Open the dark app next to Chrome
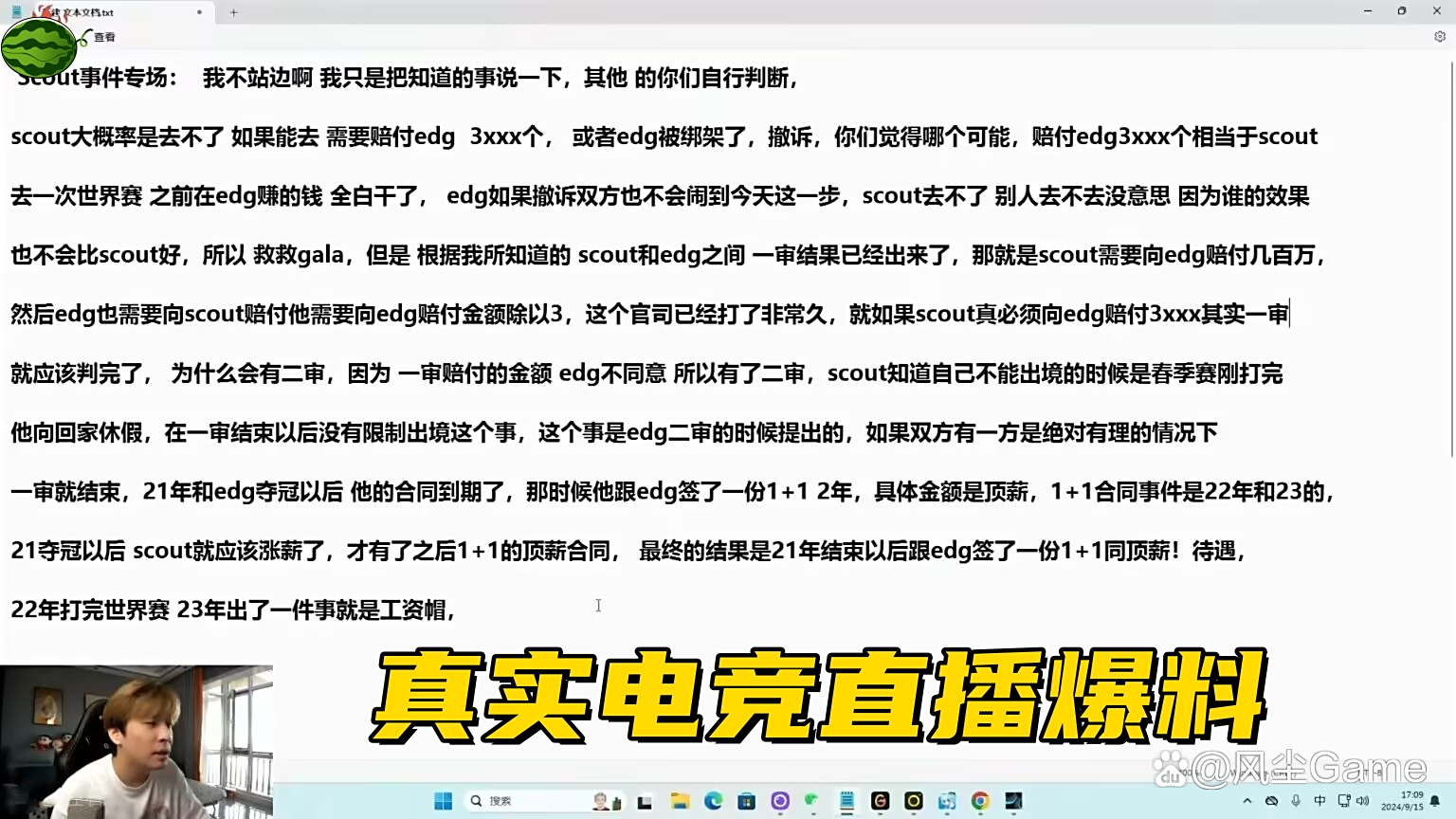The width and height of the screenshot is (1456, 819). 1014,801
